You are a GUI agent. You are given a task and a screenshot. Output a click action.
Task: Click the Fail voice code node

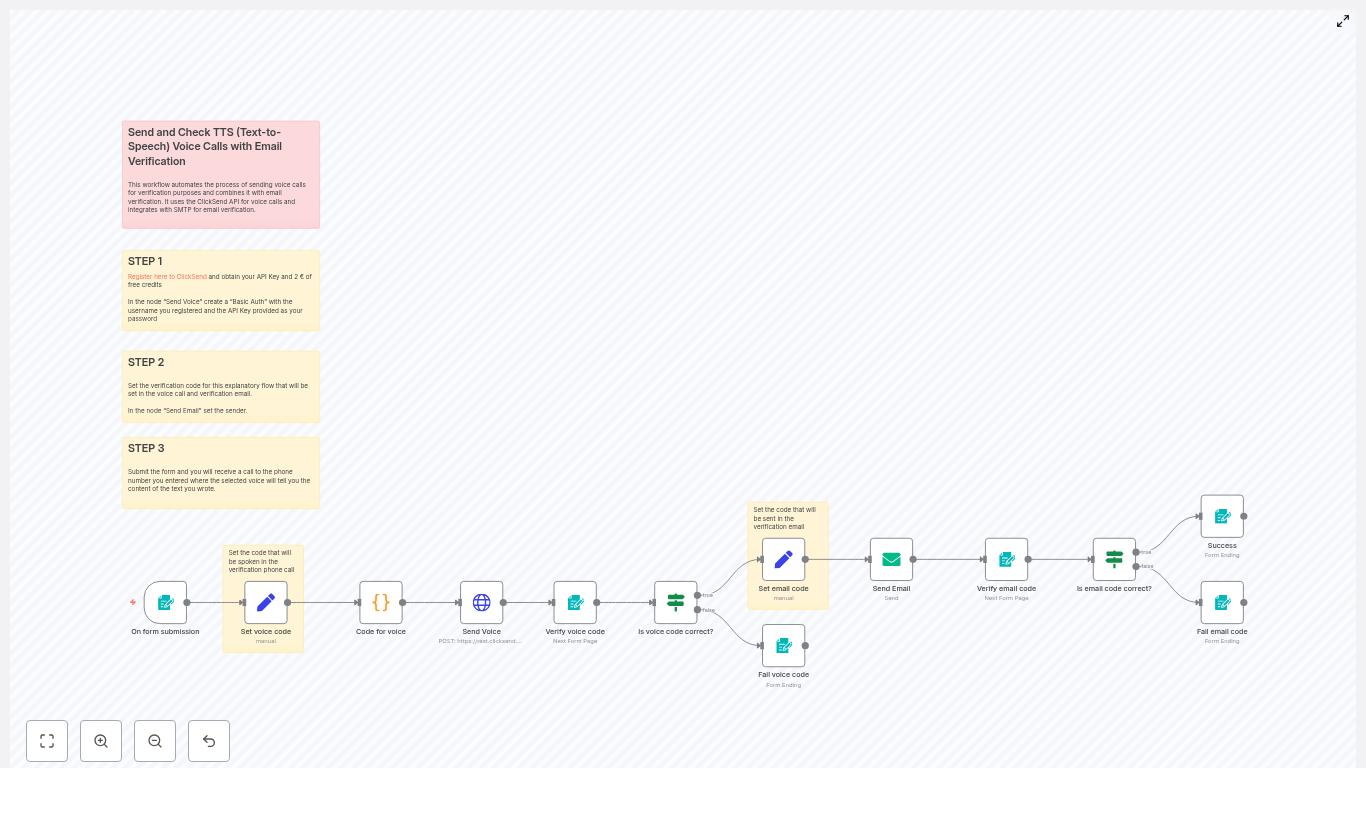pyautogui.click(x=783, y=645)
